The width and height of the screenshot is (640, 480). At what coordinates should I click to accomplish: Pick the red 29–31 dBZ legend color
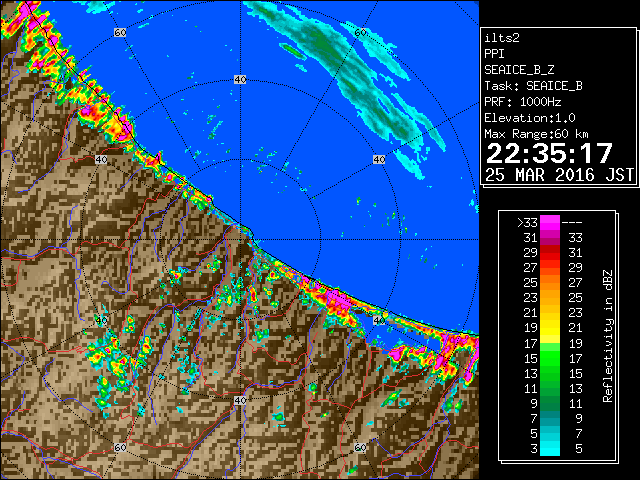click(x=550, y=253)
